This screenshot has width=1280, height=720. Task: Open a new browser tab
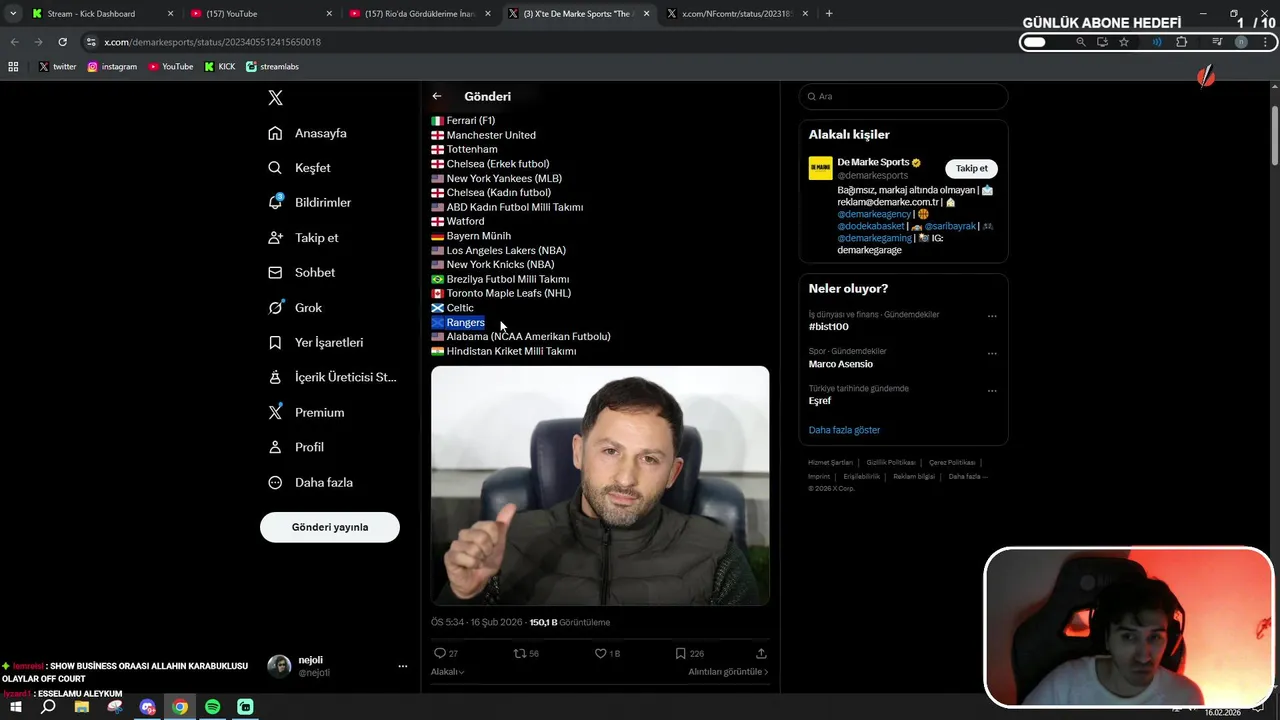click(x=829, y=14)
